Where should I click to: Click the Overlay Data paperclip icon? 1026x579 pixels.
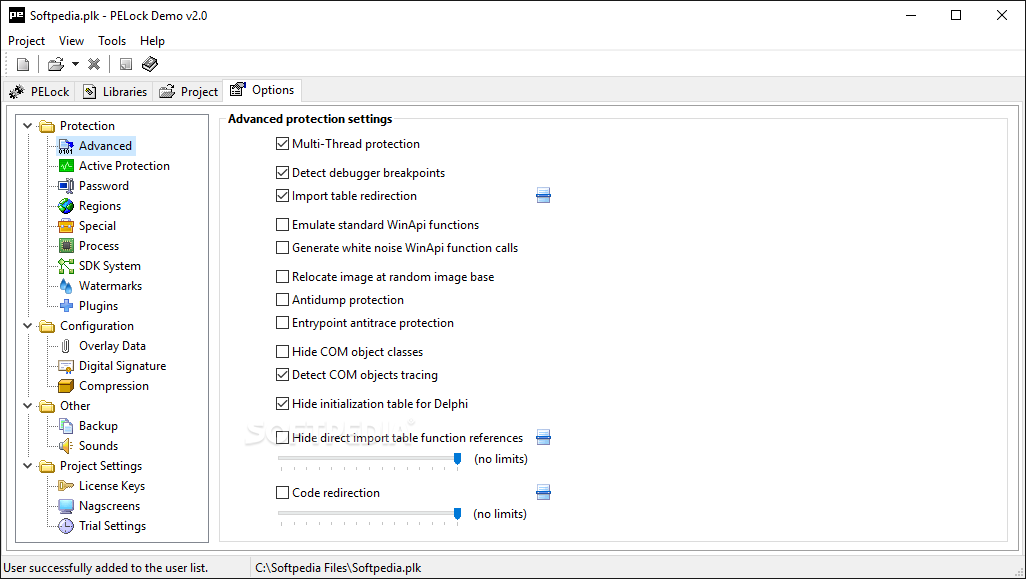point(65,346)
